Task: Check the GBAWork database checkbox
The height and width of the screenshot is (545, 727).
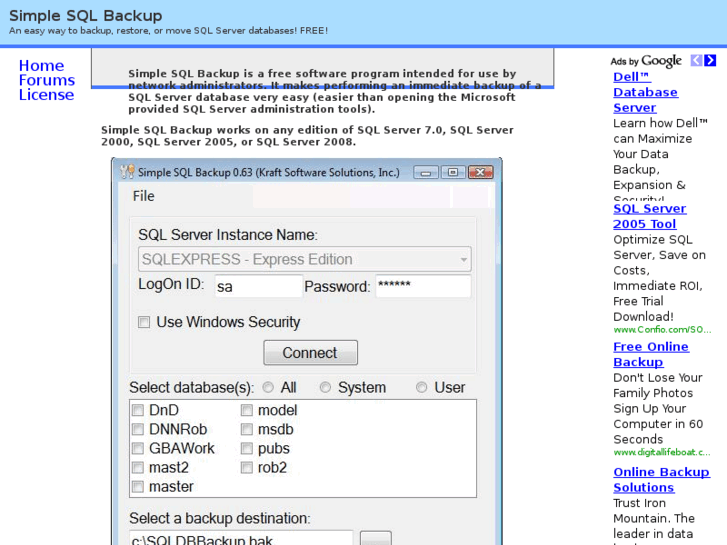Action: [x=138, y=449]
